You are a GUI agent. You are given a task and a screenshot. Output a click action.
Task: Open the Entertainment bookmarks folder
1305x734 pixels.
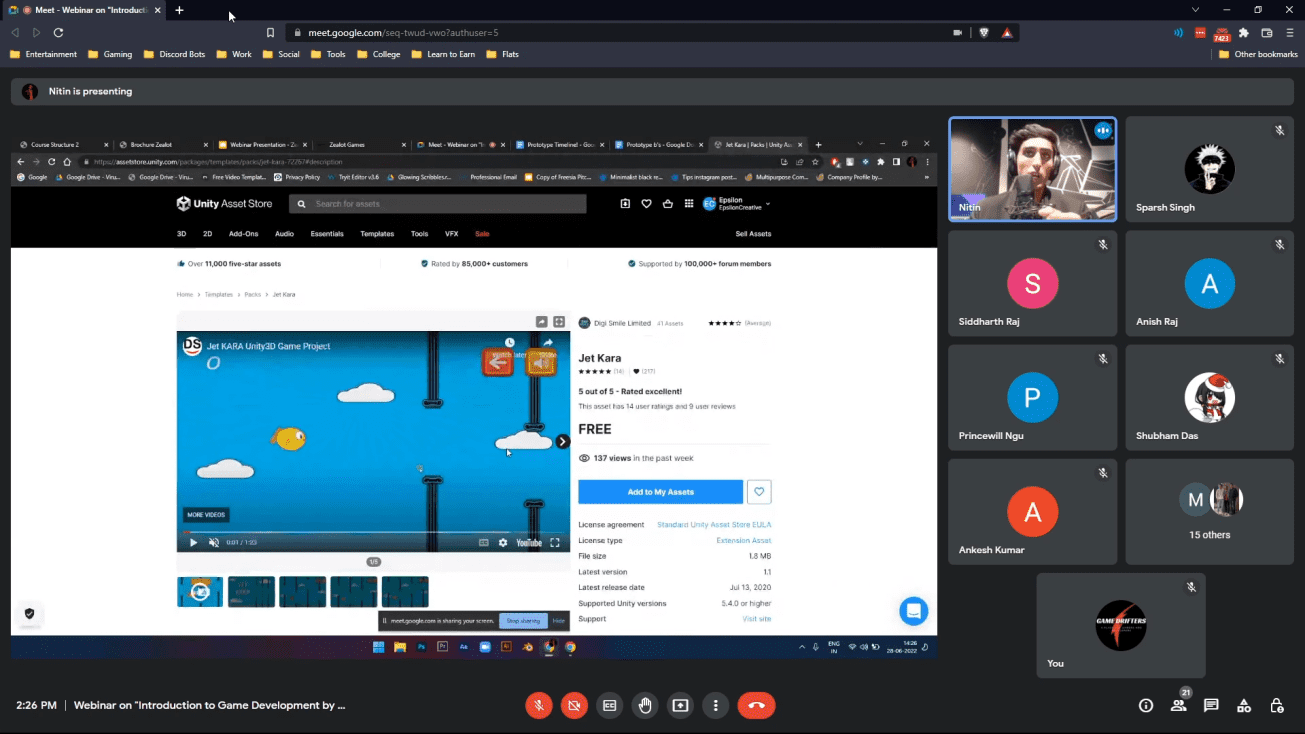[x=44, y=54]
